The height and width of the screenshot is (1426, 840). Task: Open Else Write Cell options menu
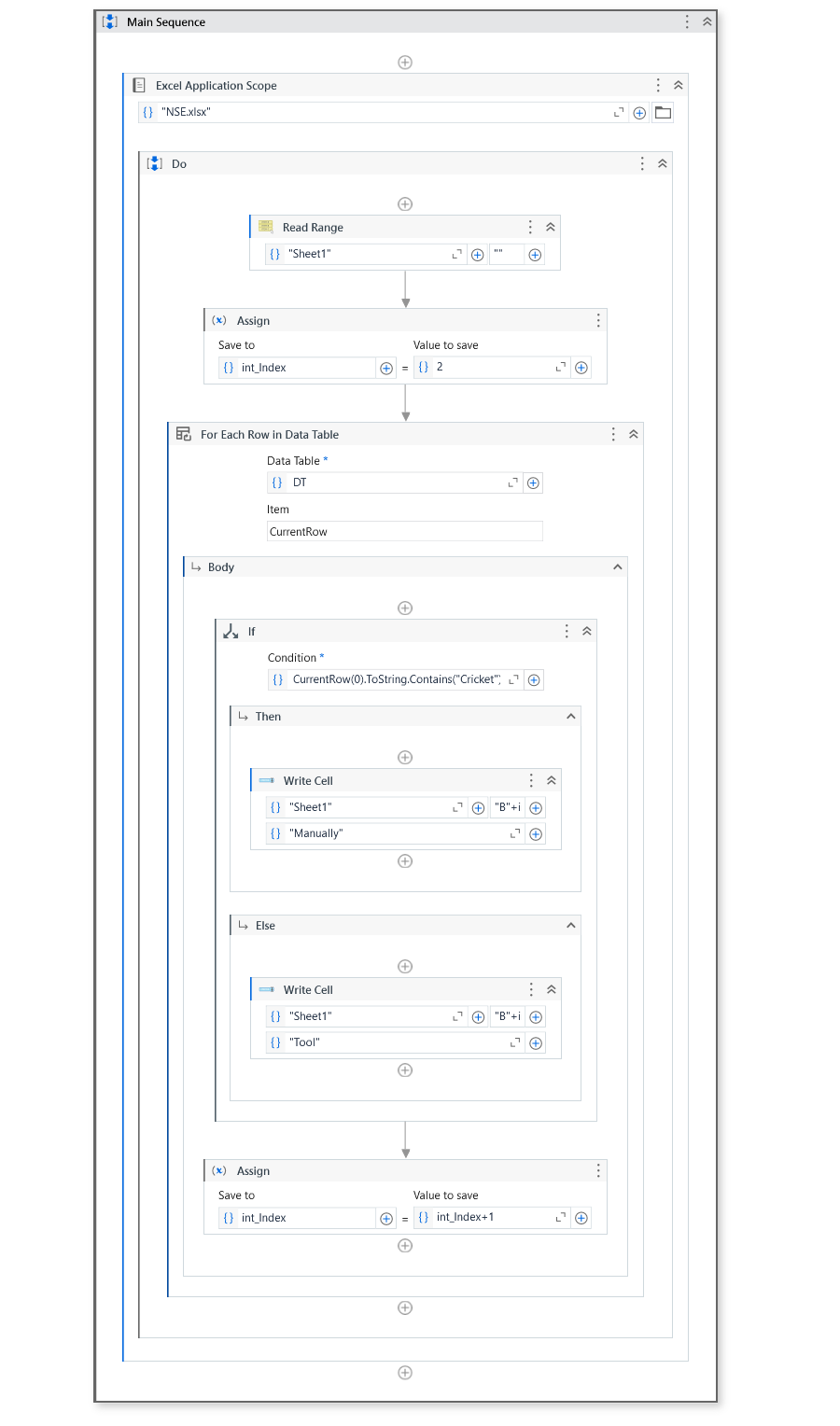coord(531,989)
